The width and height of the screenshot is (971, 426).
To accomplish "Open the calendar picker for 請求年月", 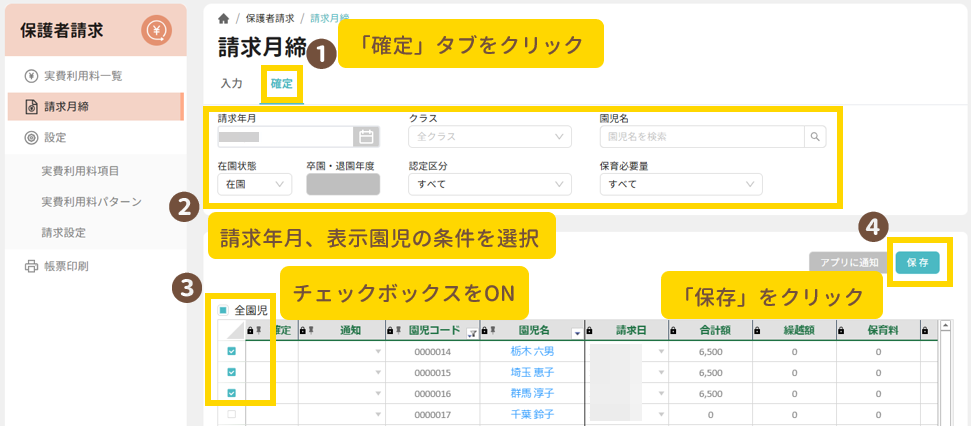I will click(x=366, y=137).
